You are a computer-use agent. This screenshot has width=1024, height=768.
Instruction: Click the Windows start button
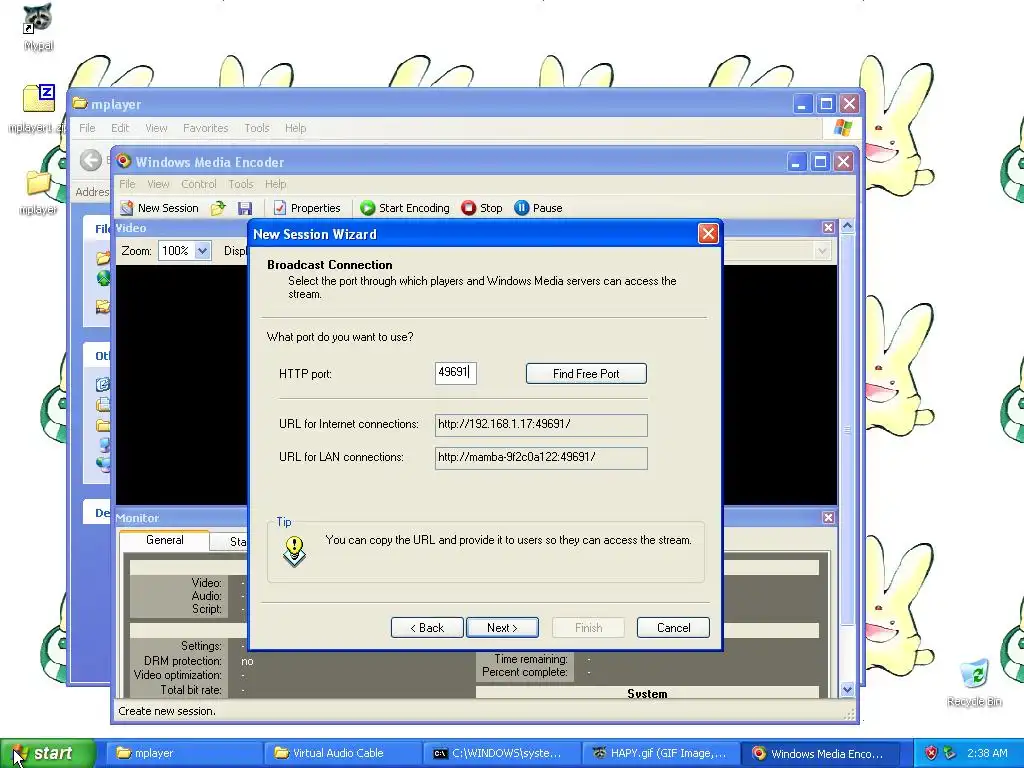[x=48, y=753]
